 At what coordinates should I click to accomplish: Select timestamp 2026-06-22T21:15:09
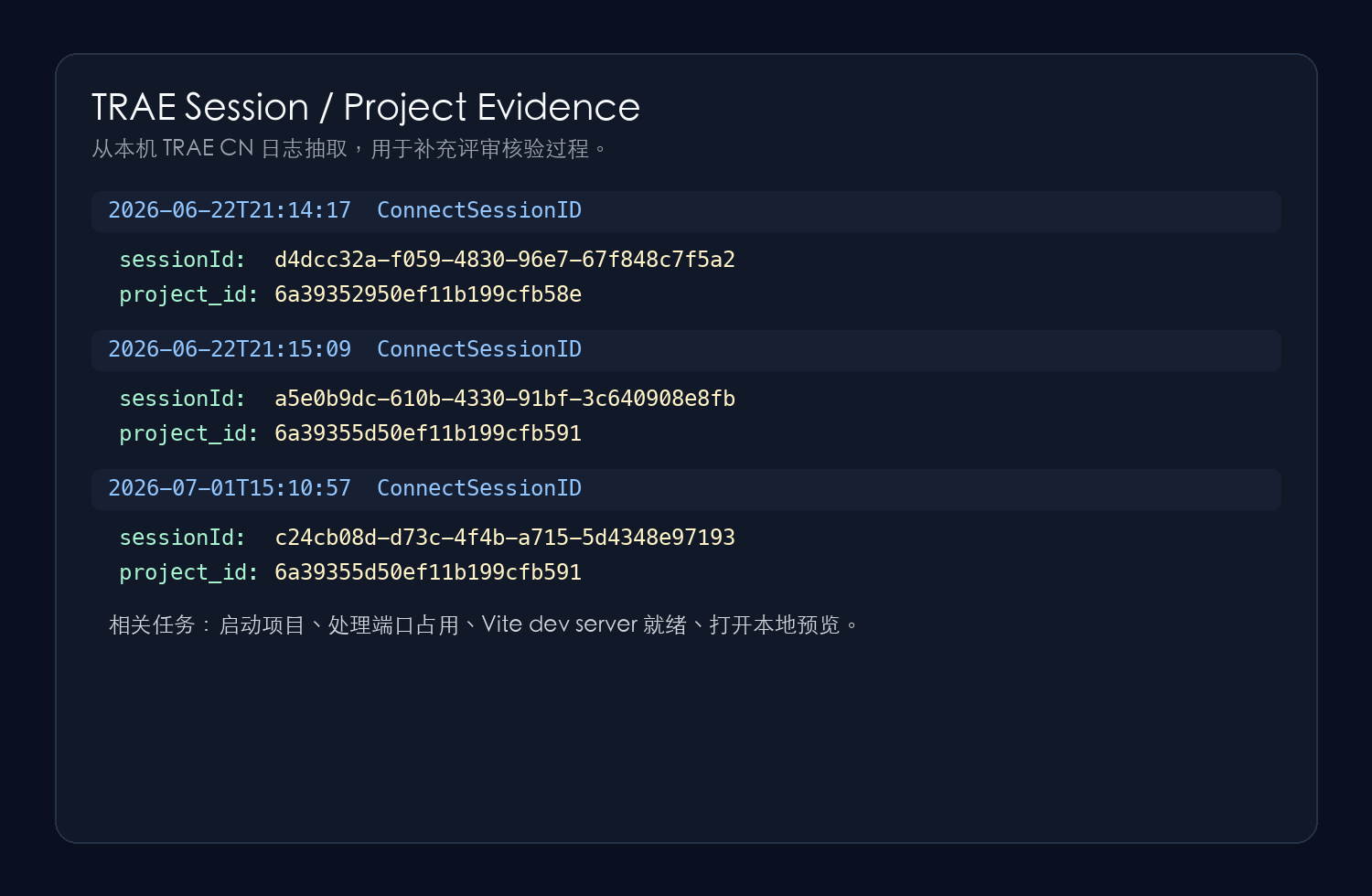[x=230, y=349]
